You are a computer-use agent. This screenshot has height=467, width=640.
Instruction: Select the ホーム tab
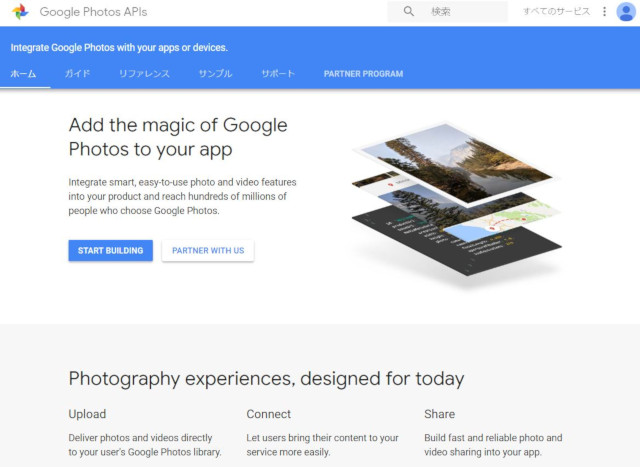23,74
